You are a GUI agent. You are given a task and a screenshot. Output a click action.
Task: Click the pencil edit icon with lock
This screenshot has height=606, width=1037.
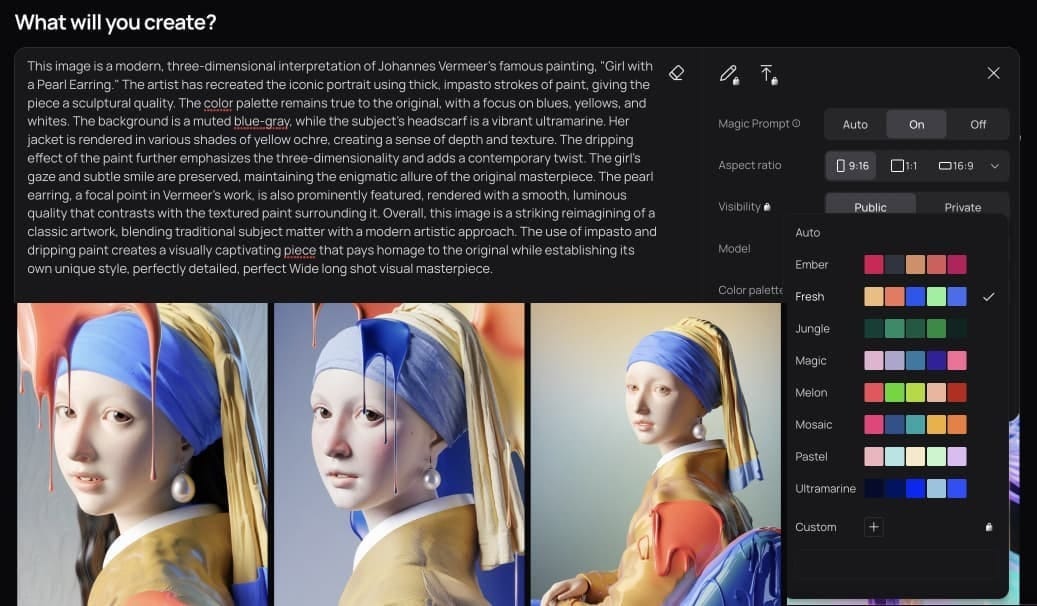(x=729, y=74)
